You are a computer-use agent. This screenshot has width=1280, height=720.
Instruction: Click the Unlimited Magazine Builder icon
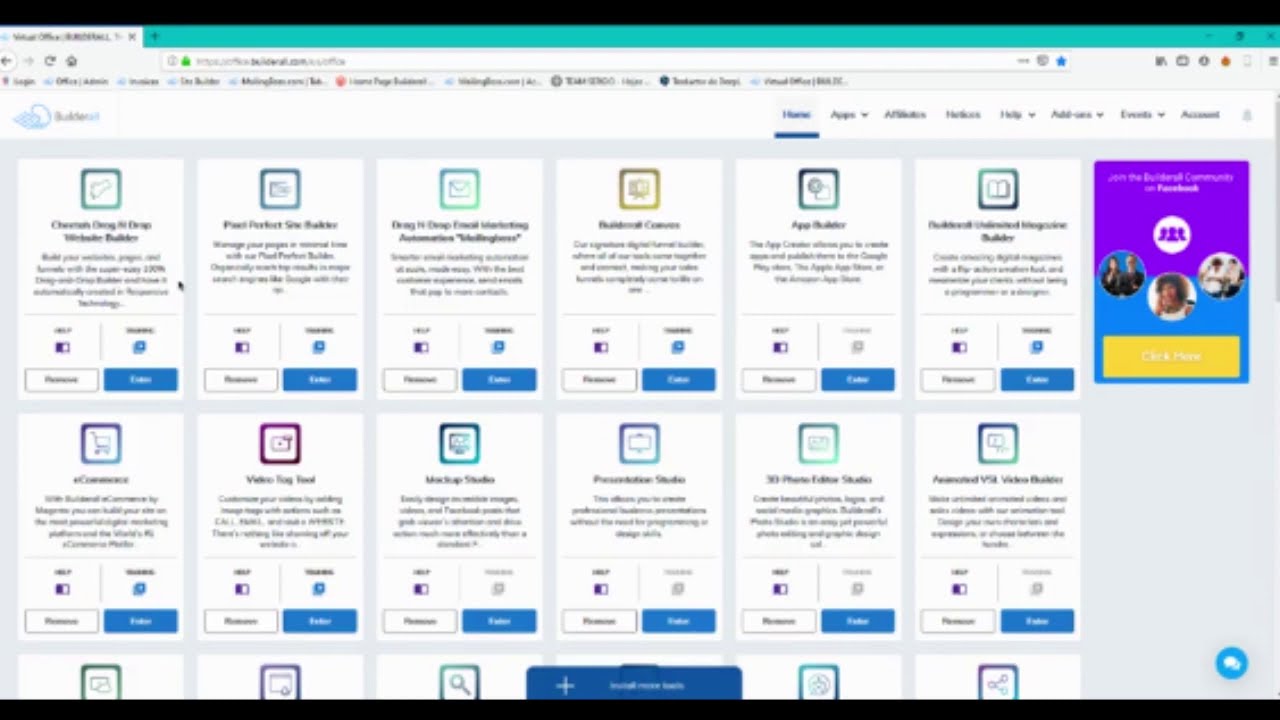[x=998, y=189]
